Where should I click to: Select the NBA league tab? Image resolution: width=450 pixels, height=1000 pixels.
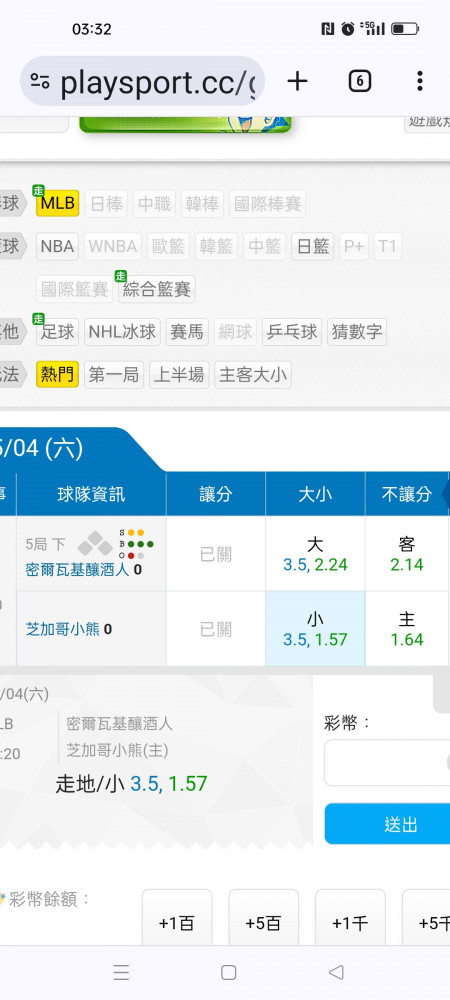(x=57, y=246)
